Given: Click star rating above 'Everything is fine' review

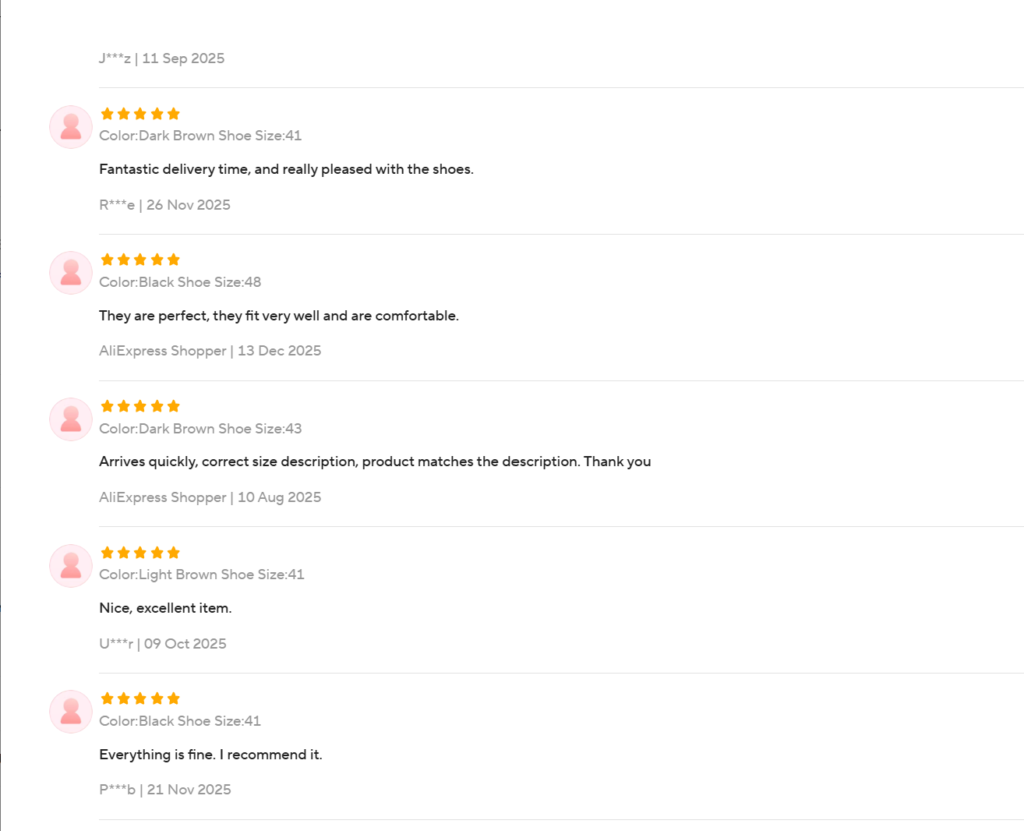Looking at the screenshot, I should tap(140, 699).
